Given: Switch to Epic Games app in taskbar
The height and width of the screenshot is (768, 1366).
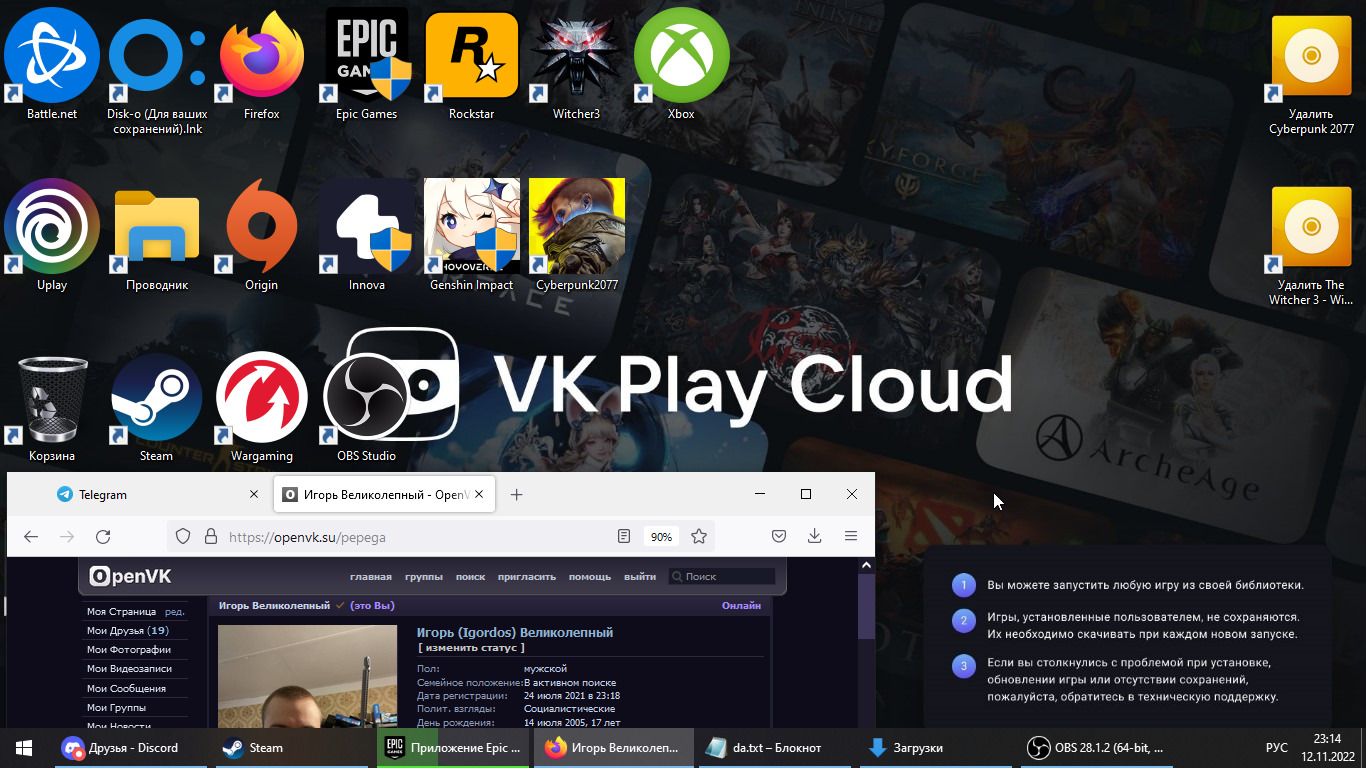Looking at the screenshot, I should click(x=455, y=747).
